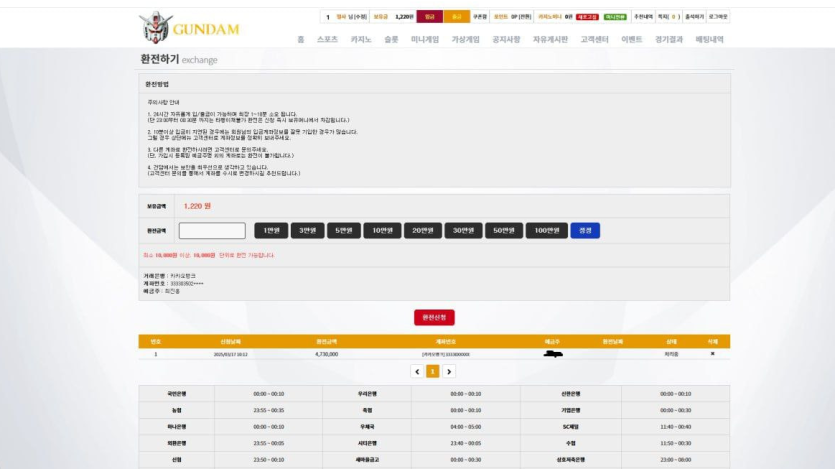Click the red 새로고침 badge in top bar

587,17
